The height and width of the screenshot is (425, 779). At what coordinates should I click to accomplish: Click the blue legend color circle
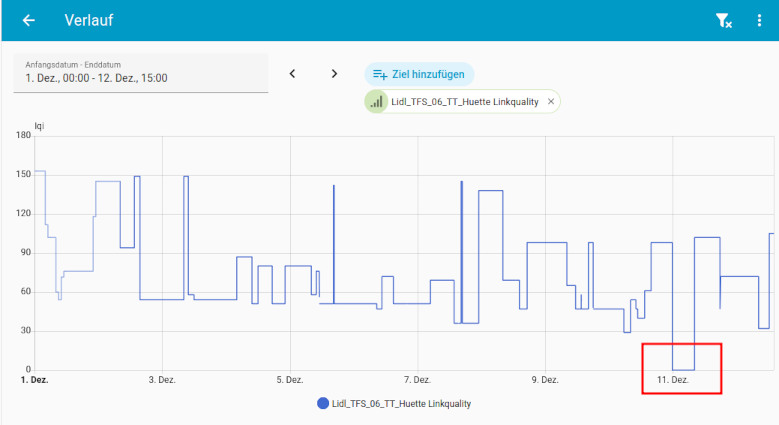pos(322,404)
